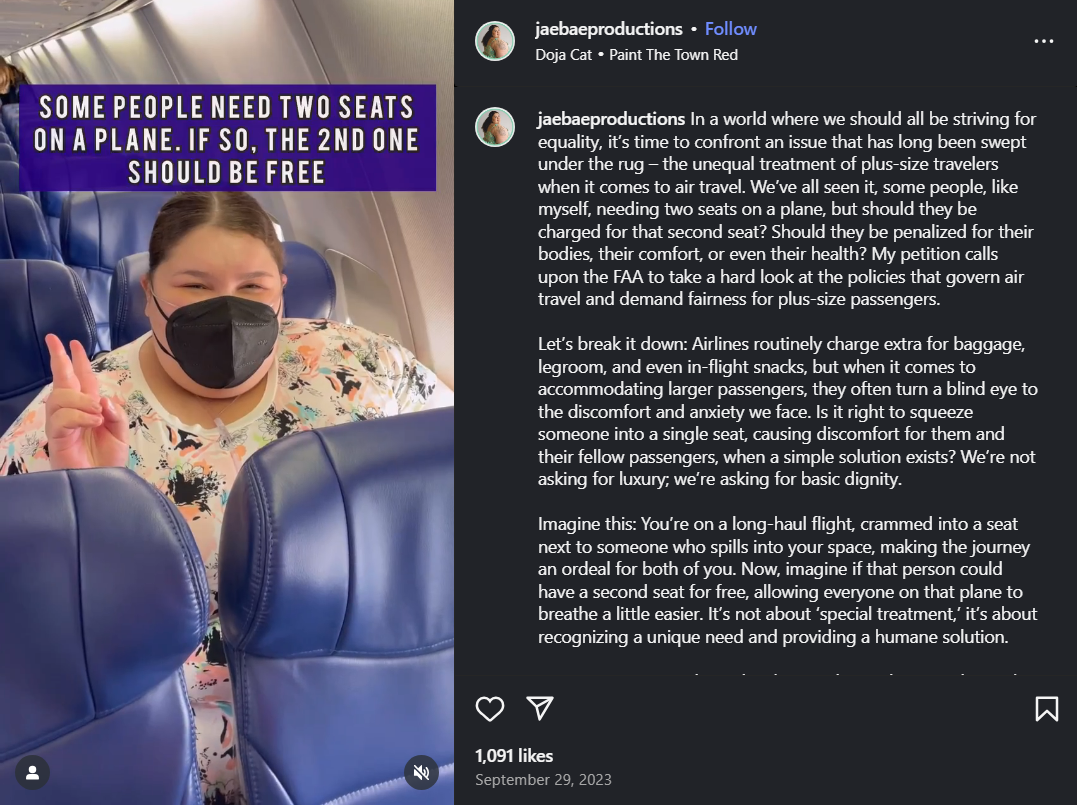Open the September 29, 2023 date link
This screenshot has width=1077, height=805.
[x=543, y=780]
